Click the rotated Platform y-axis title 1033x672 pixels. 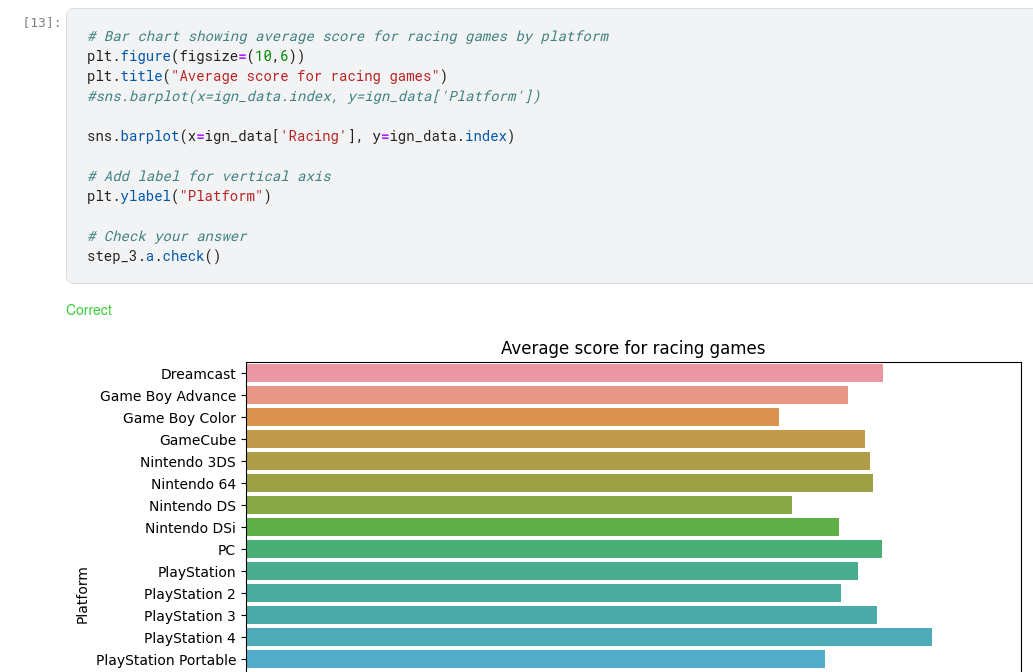(82, 596)
